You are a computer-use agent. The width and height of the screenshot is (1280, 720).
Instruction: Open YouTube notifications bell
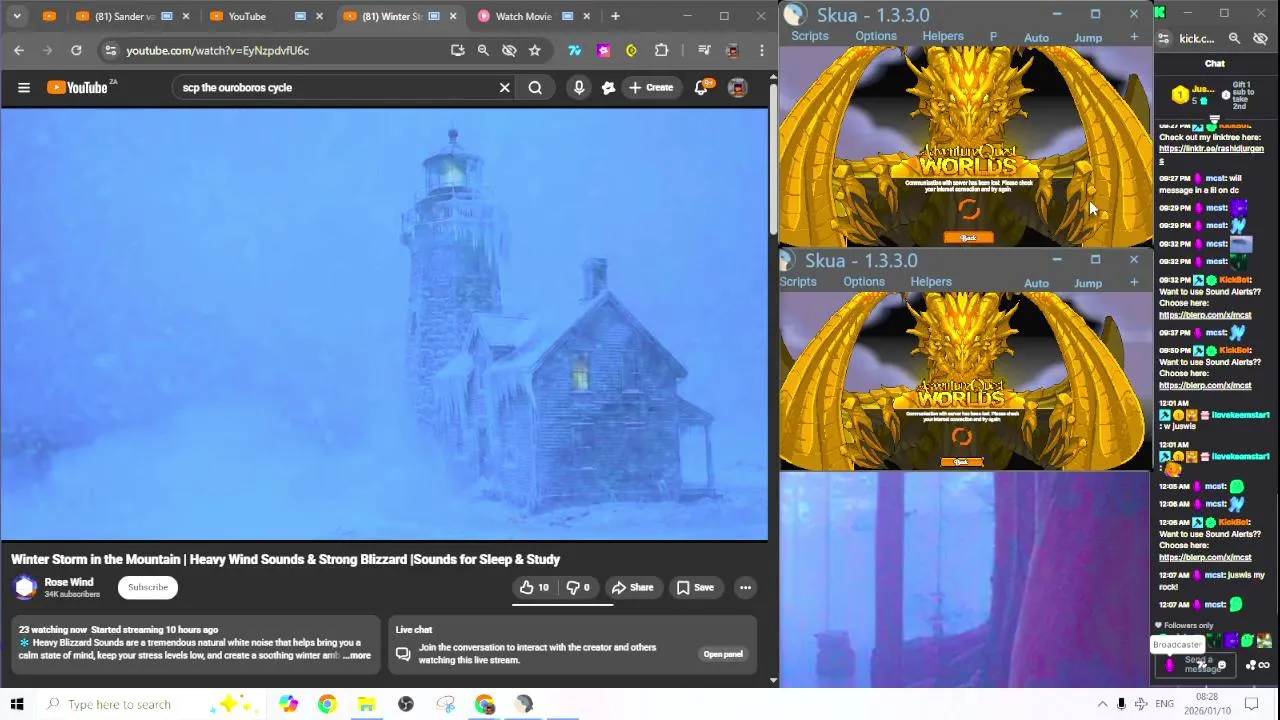tap(702, 88)
